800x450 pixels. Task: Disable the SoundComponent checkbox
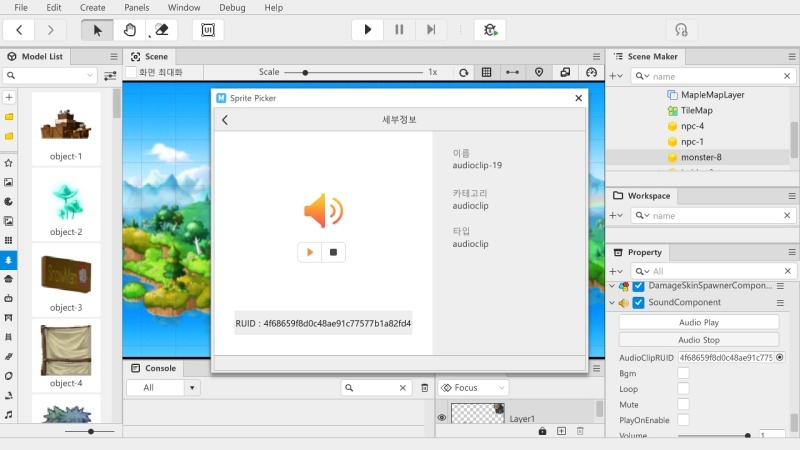[638, 302]
